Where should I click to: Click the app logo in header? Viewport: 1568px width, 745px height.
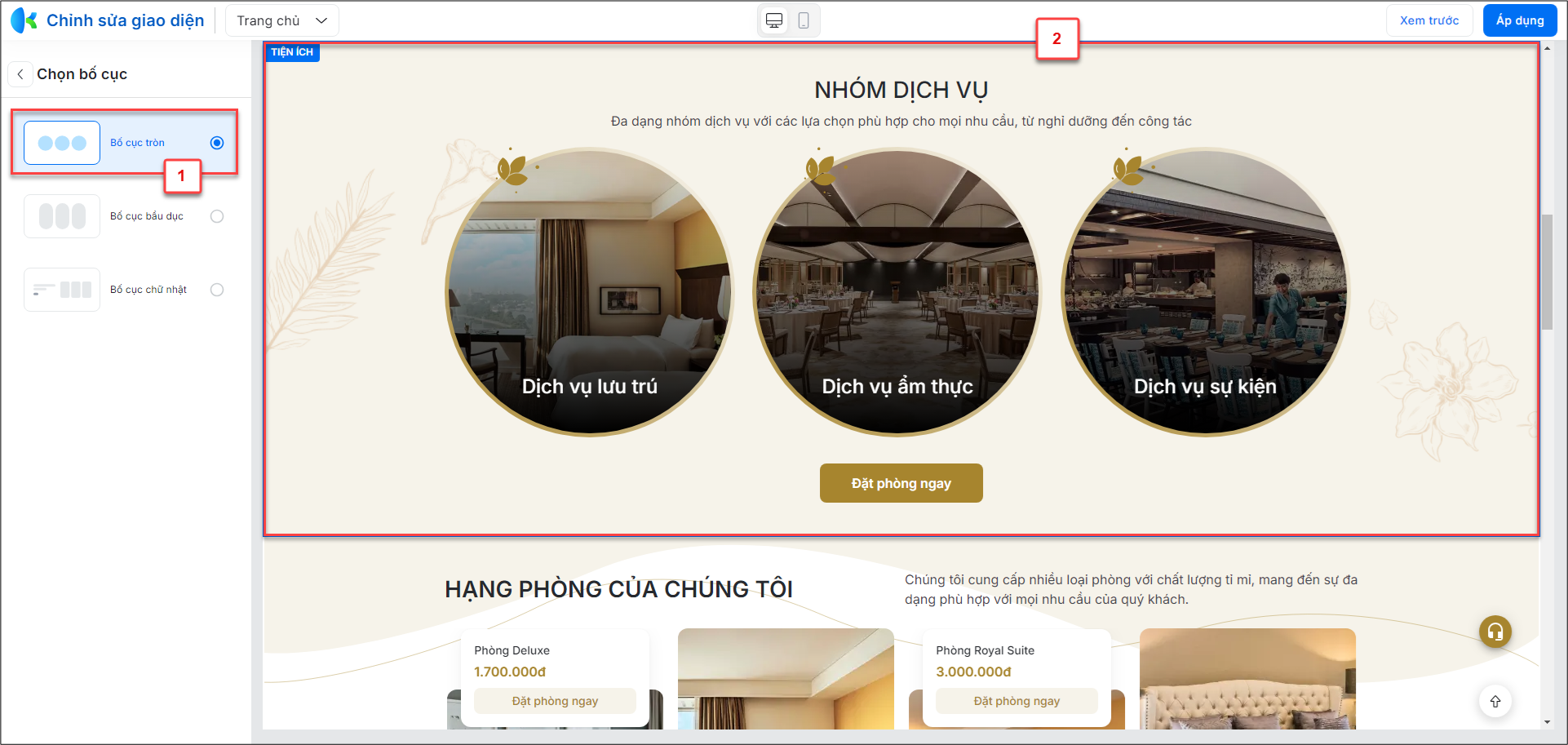click(24, 20)
